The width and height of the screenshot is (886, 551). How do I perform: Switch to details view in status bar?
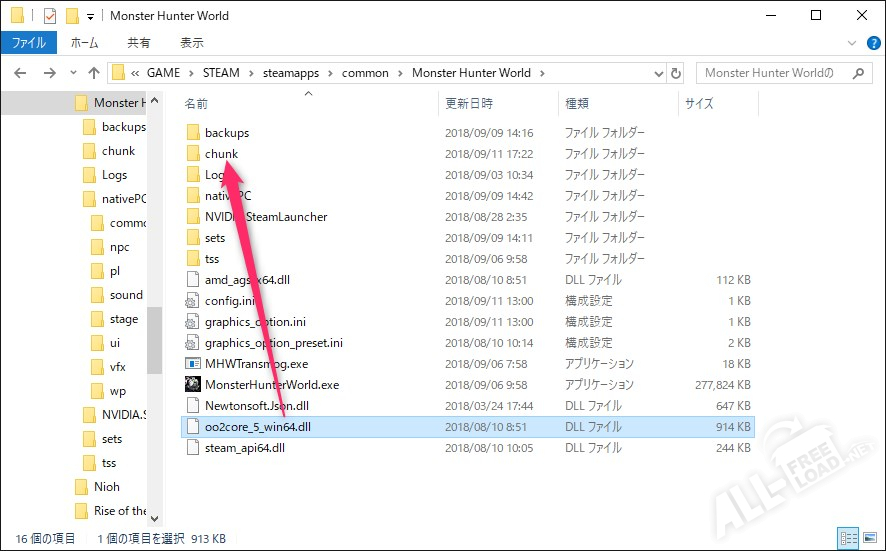(x=848, y=538)
